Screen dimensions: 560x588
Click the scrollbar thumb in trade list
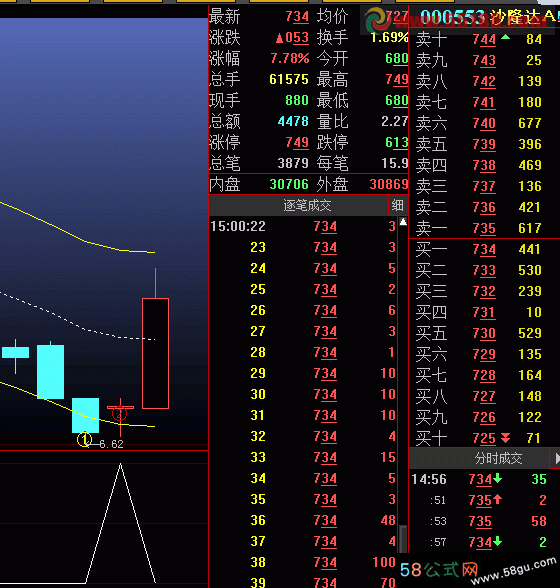click(x=403, y=539)
